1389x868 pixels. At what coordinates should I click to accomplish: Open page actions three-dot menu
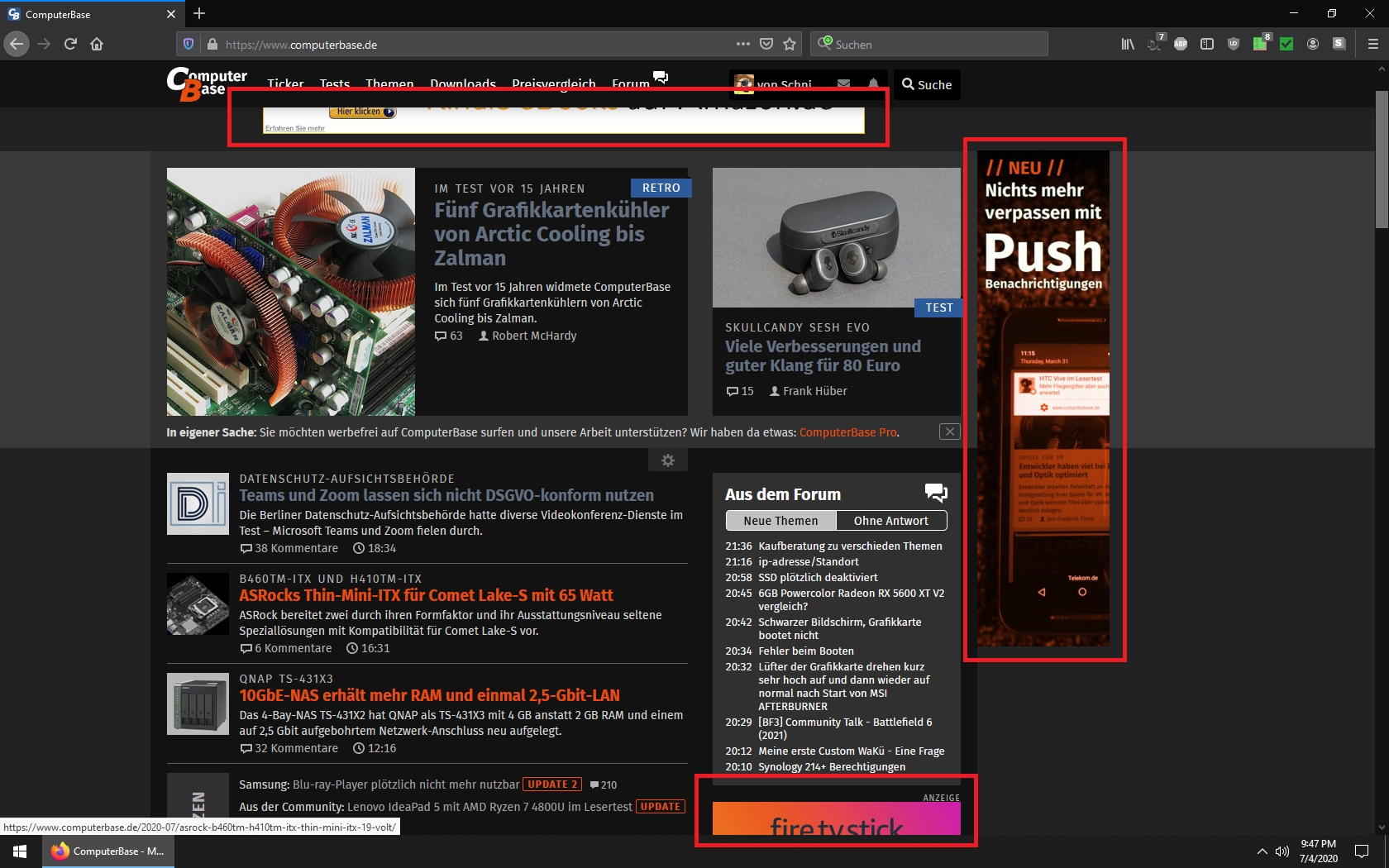(x=743, y=44)
